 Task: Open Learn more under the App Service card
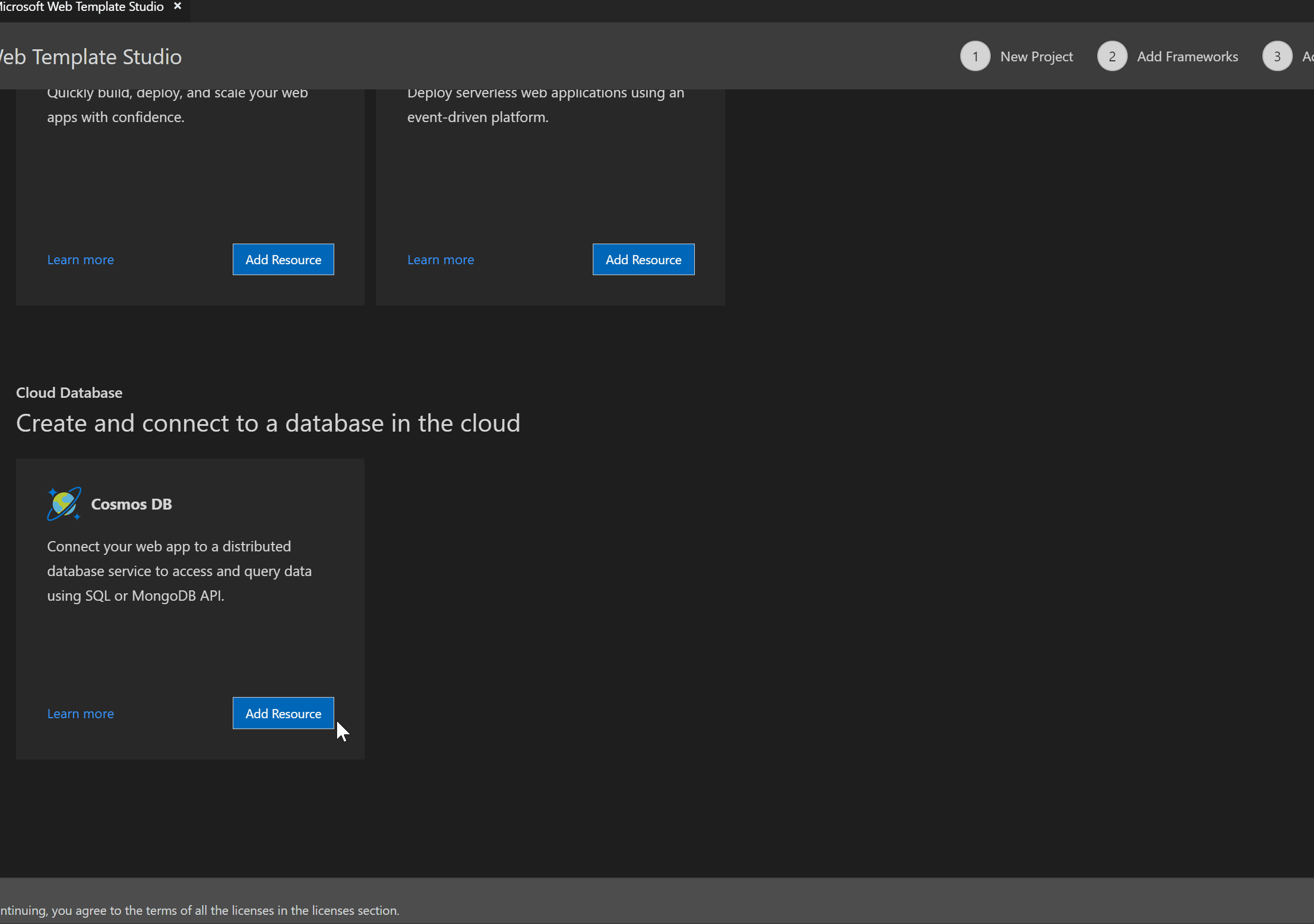pyautogui.click(x=80, y=259)
